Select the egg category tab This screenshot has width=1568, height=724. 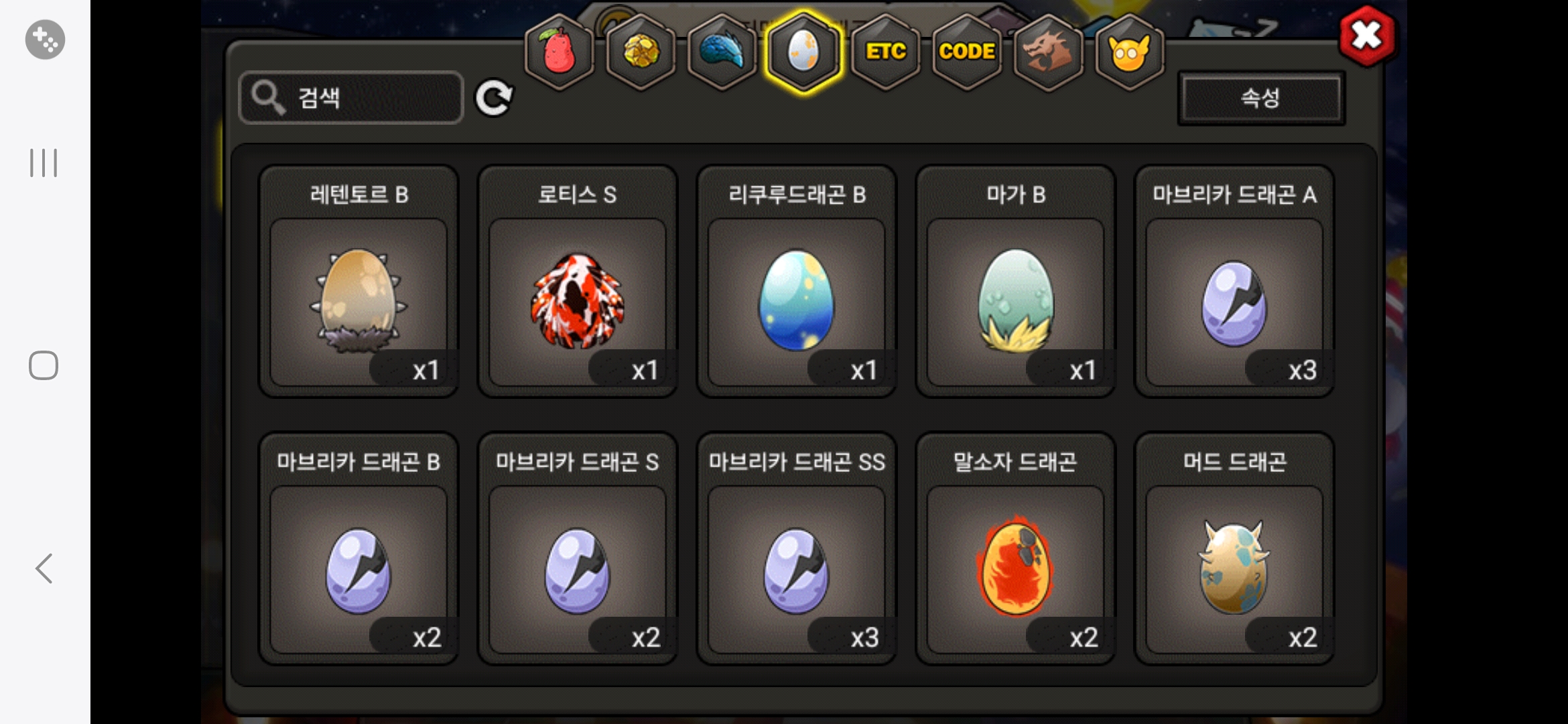coord(803,52)
